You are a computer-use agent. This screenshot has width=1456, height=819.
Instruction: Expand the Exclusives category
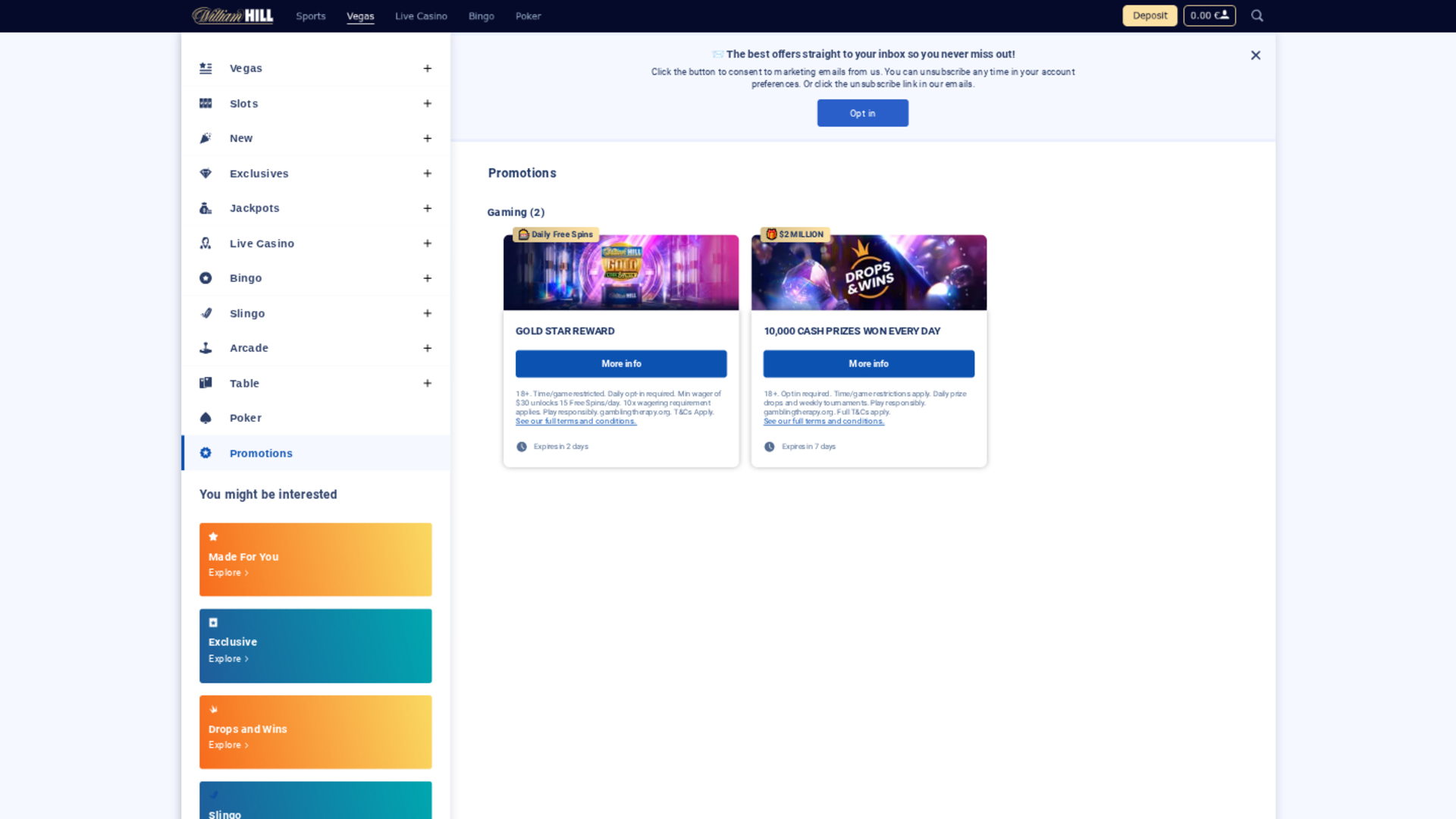pos(428,173)
